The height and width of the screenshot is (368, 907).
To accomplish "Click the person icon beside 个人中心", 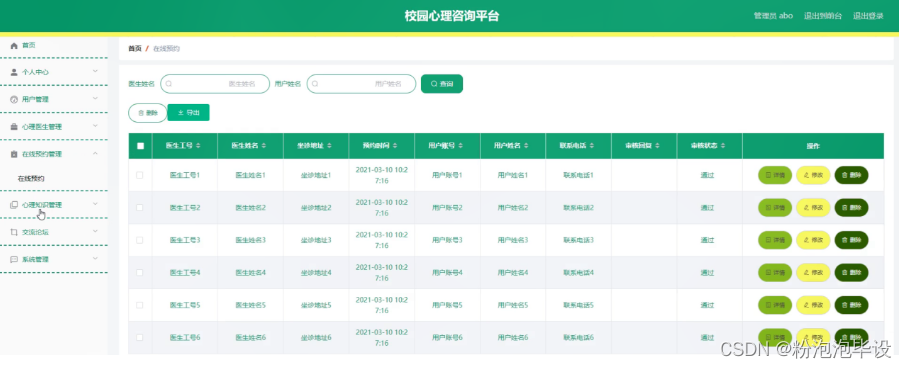I will click(14, 72).
